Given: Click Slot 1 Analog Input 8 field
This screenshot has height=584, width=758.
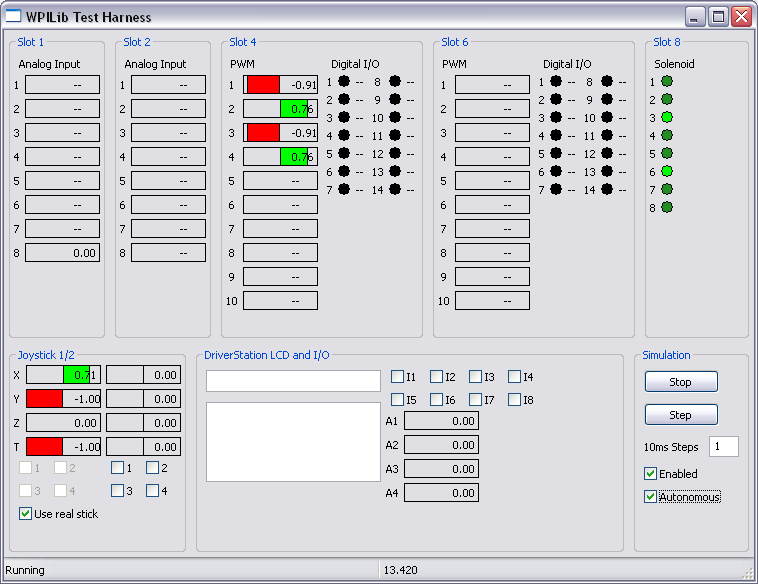Looking at the screenshot, I should (62, 253).
